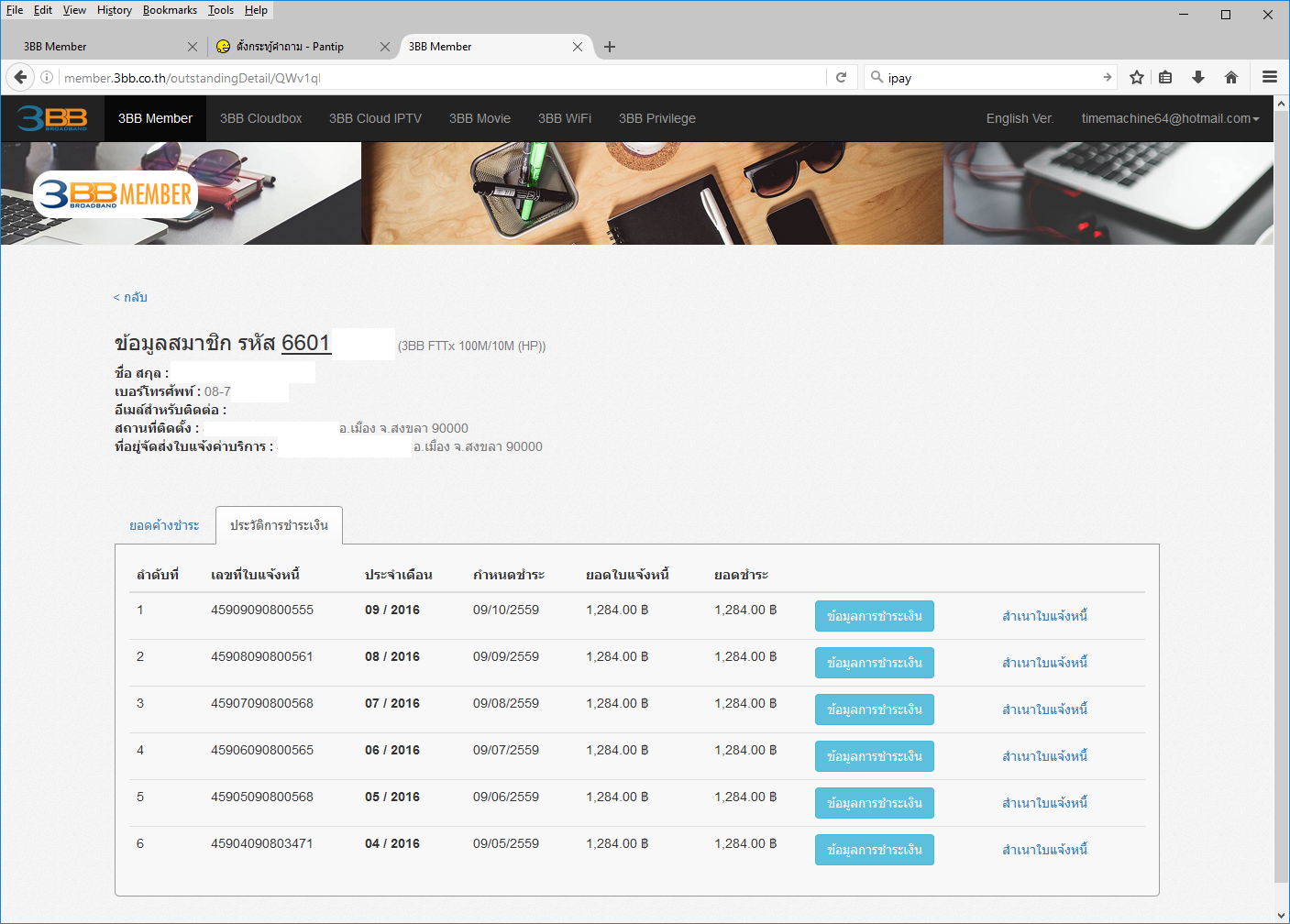Open the File menu
This screenshot has height=924, width=1290.
[x=15, y=10]
